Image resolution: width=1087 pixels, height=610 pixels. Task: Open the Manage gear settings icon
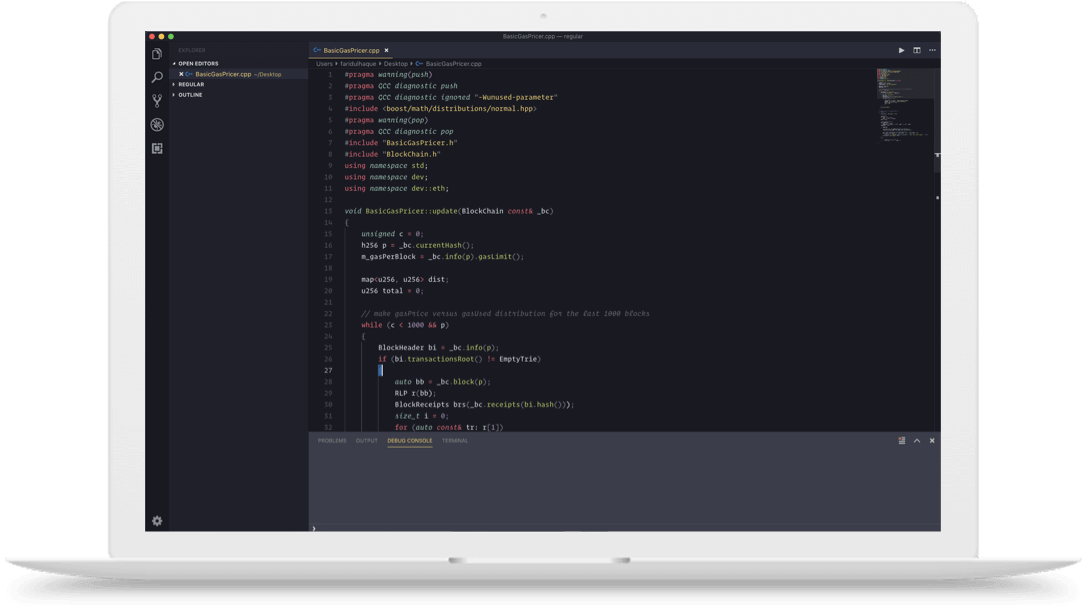click(157, 521)
